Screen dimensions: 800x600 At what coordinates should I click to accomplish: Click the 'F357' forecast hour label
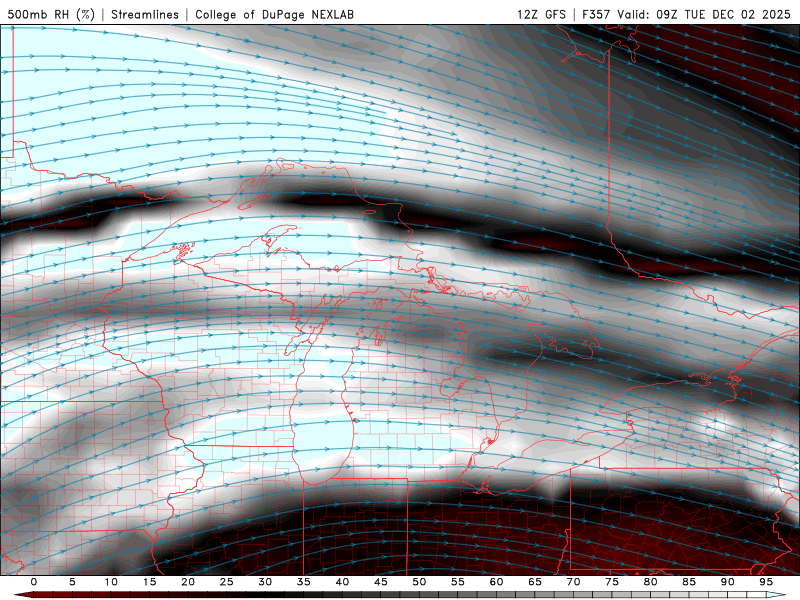click(596, 14)
